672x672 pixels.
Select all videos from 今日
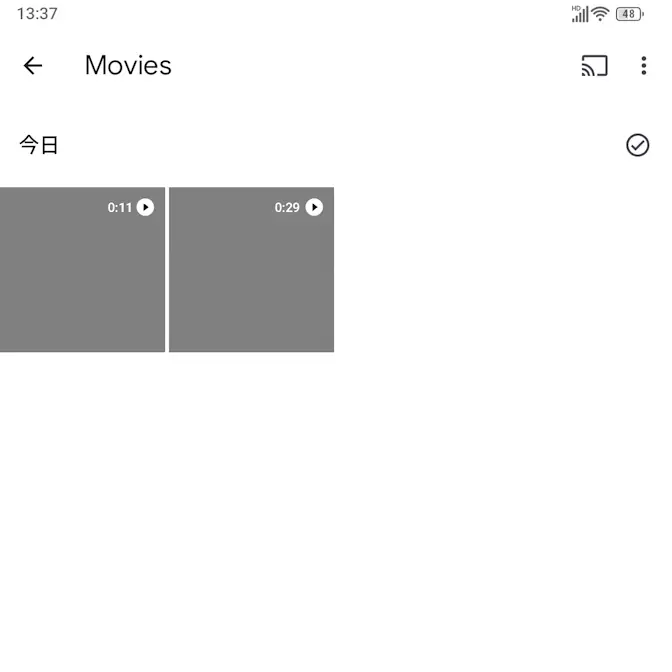[x=637, y=145]
